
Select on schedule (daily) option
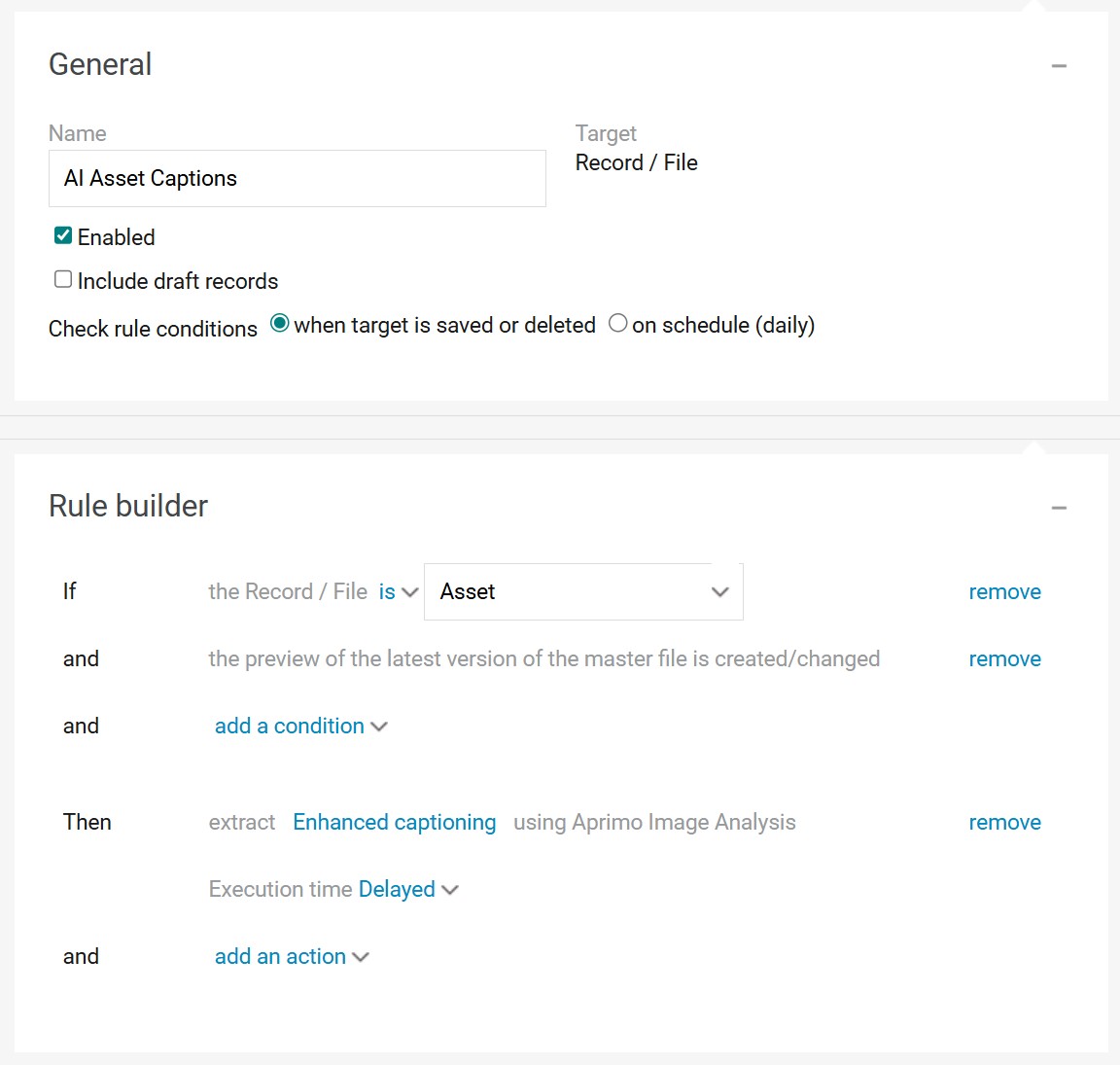[x=617, y=324]
